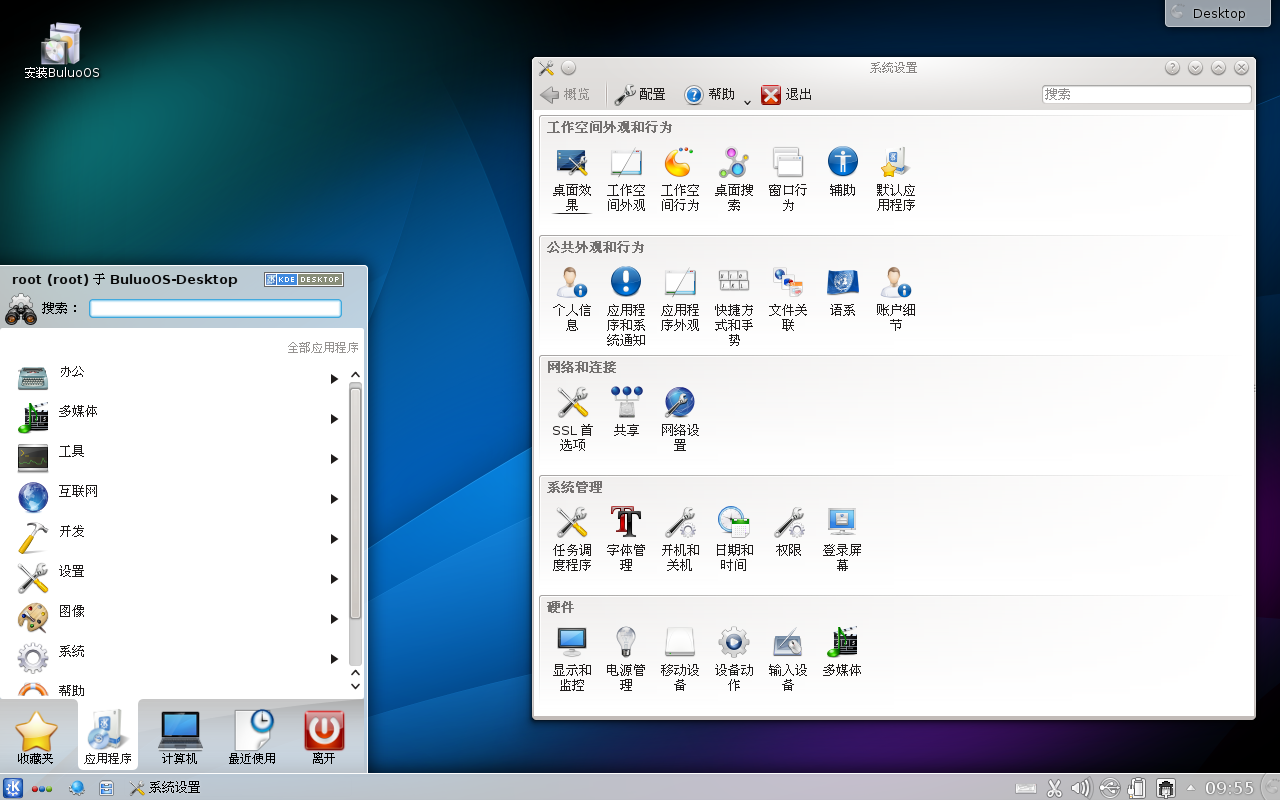Click the 退出 toolbar button
The height and width of the screenshot is (800, 1280).
coord(787,94)
